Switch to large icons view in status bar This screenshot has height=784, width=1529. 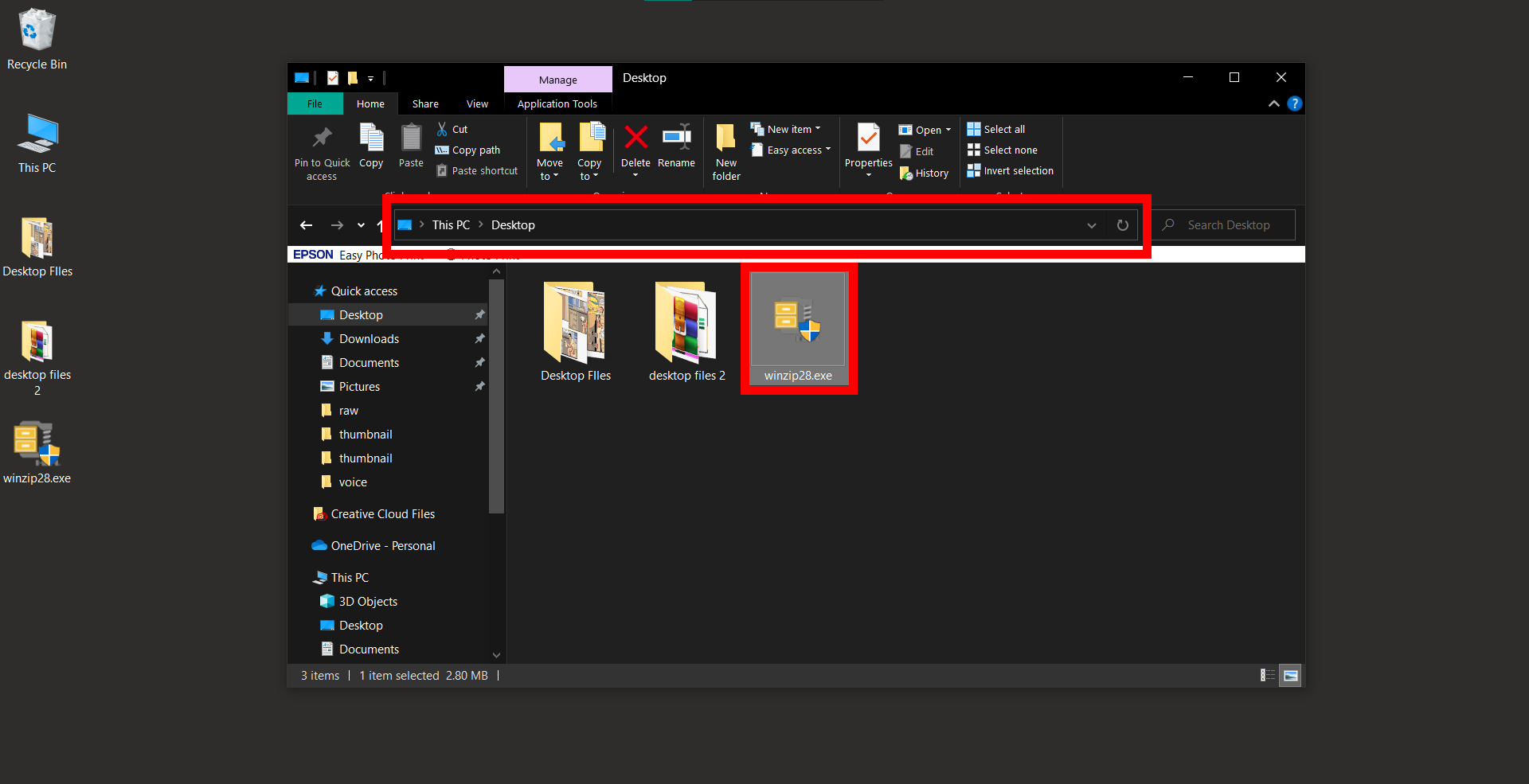[x=1289, y=675]
